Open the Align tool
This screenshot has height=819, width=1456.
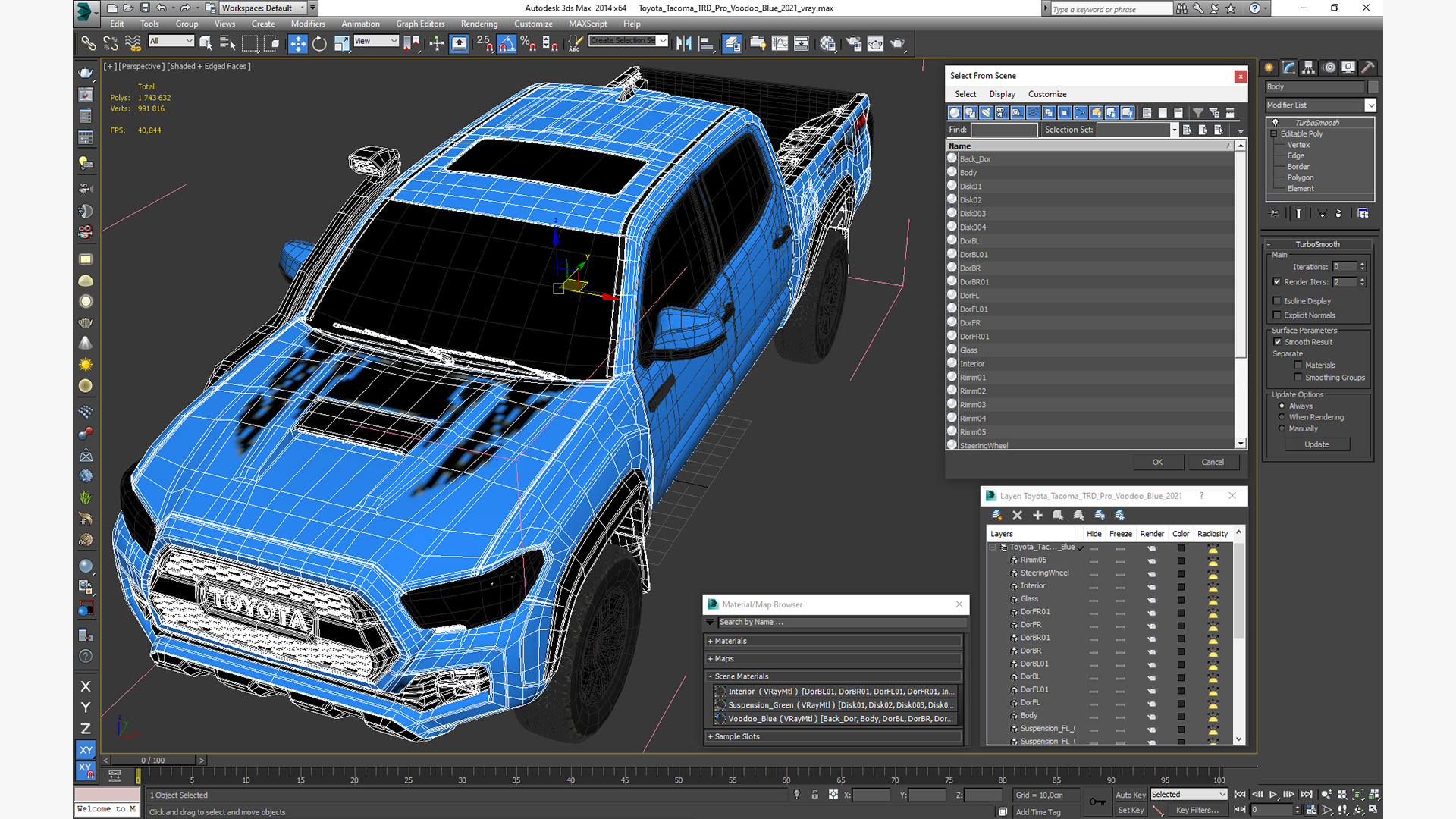tap(706, 43)
